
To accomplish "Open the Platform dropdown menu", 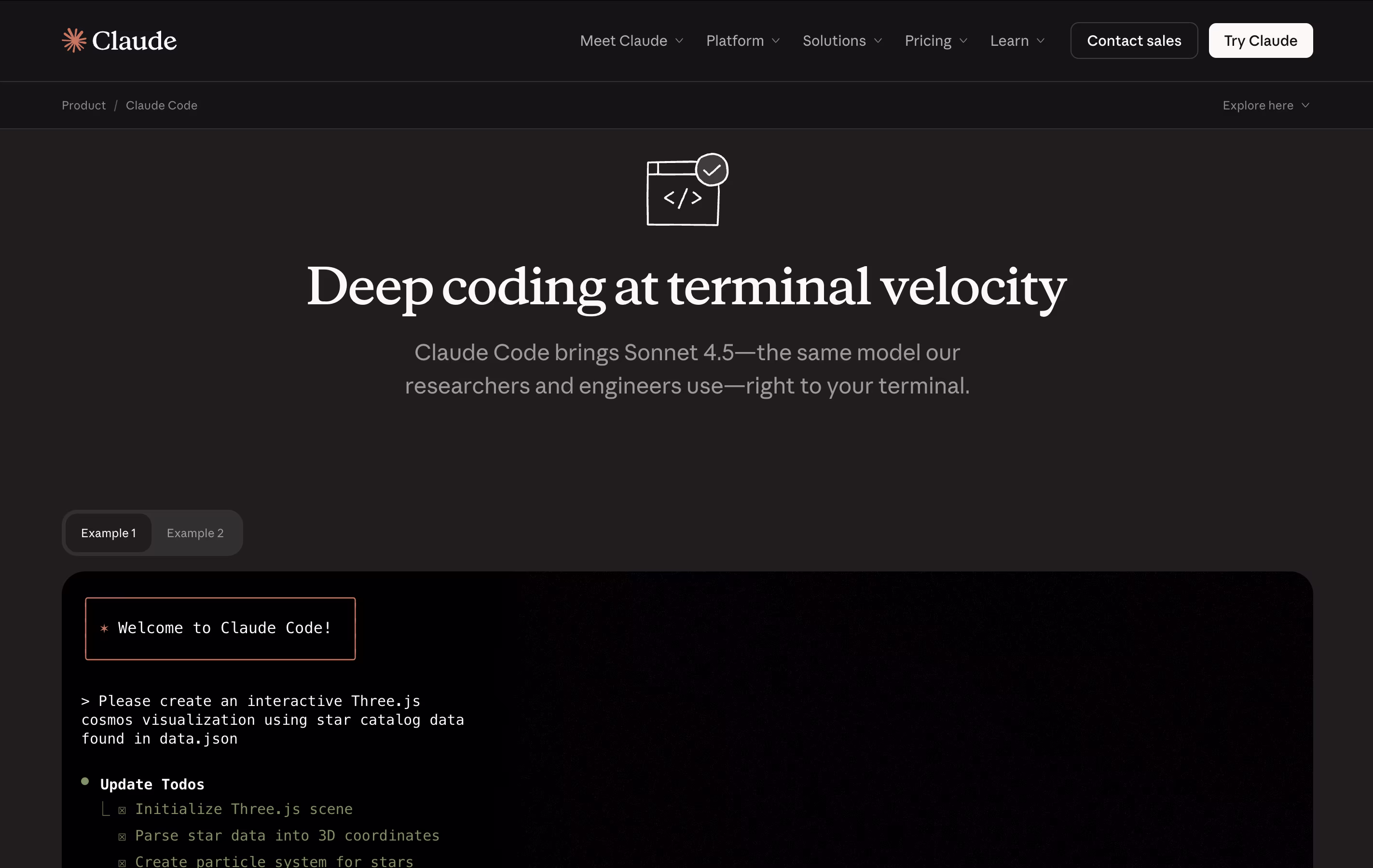I will point(742,41).
